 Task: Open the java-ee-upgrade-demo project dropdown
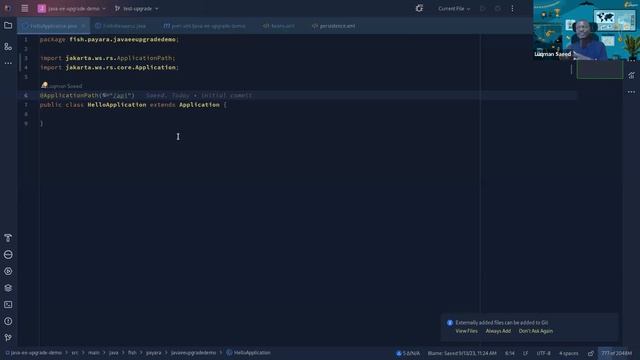pos(72,9)
